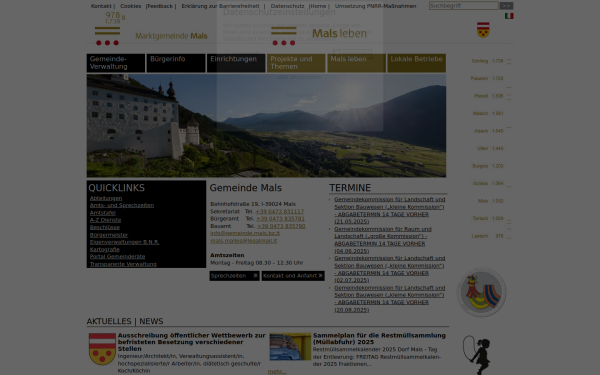This screenshot has height=375, width=600.
Task: Select Schleis 1.064 in village list
Action: (x=488, y=183)
